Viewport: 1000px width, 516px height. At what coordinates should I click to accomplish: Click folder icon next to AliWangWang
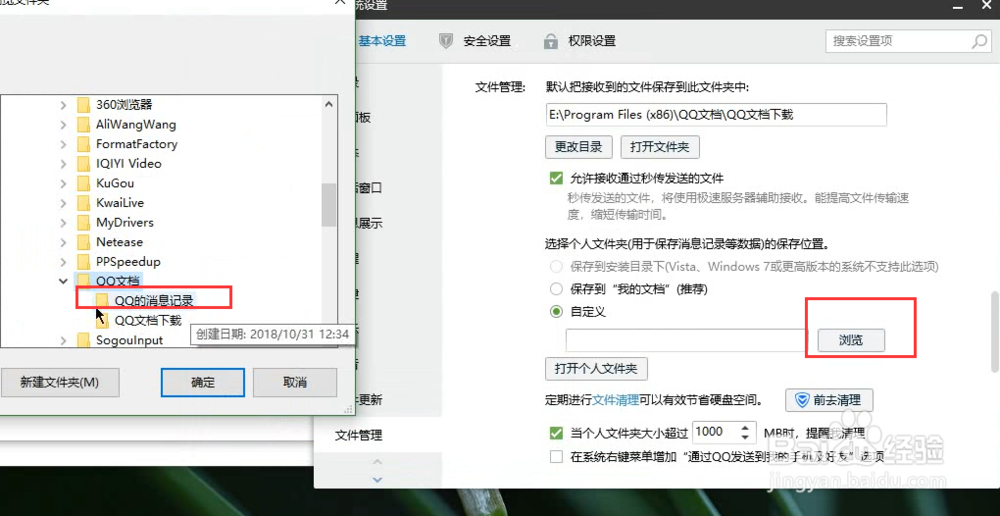(x=83, y=124)
